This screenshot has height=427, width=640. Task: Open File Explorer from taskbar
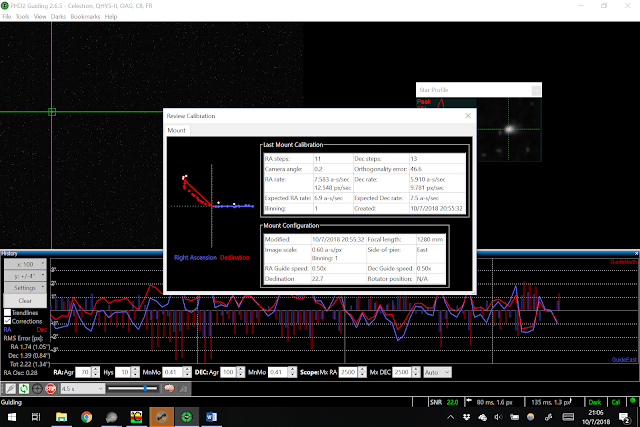[x=61, y=417]
